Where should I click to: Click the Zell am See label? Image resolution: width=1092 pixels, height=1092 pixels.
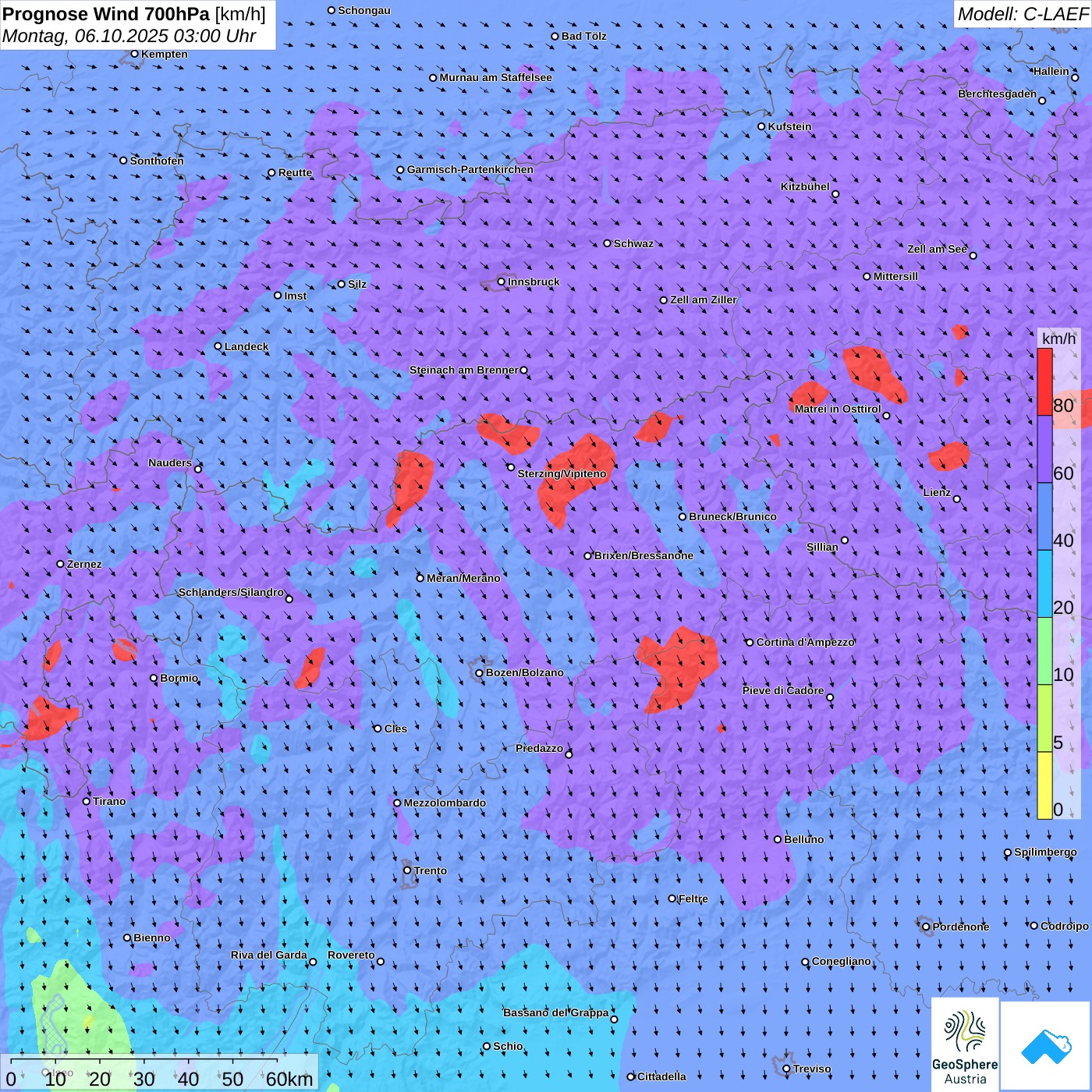[937, 249]
